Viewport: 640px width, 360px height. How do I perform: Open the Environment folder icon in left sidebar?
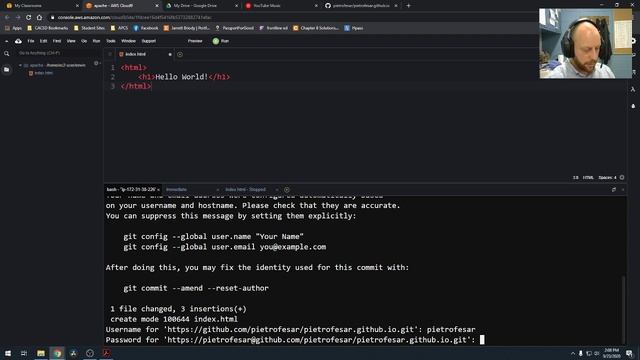(7, 70)
